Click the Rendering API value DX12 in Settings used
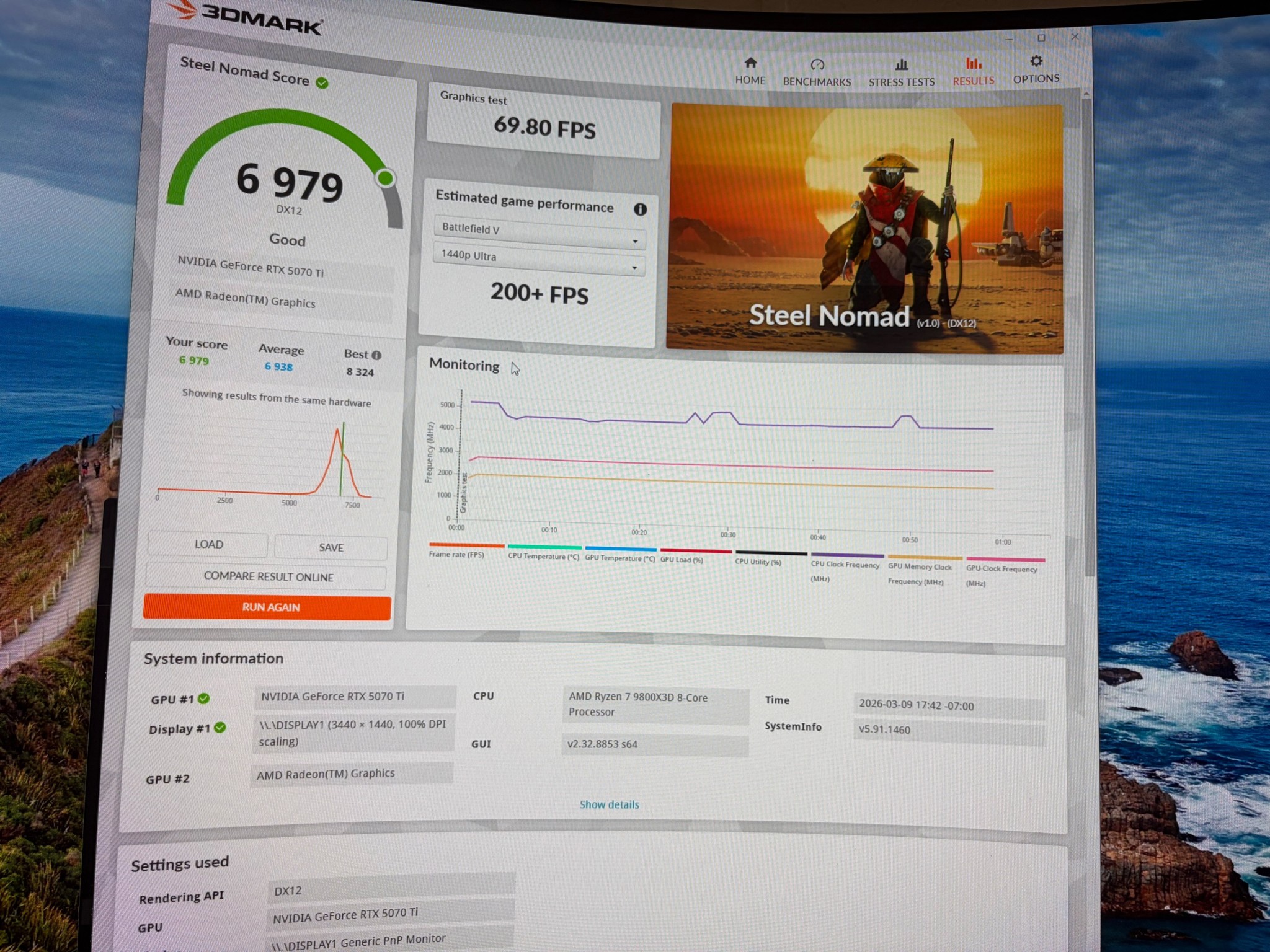This screenshot has height=952, width=1270. click(392, 889)
